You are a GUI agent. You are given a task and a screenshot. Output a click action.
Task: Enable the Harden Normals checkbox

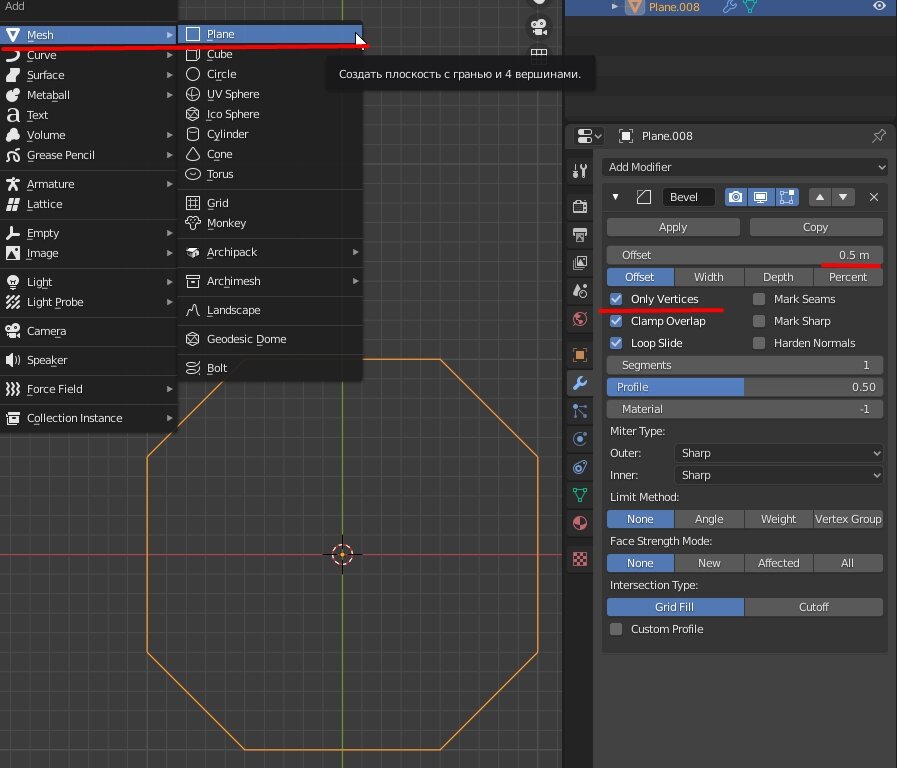[x=759, y=343]
